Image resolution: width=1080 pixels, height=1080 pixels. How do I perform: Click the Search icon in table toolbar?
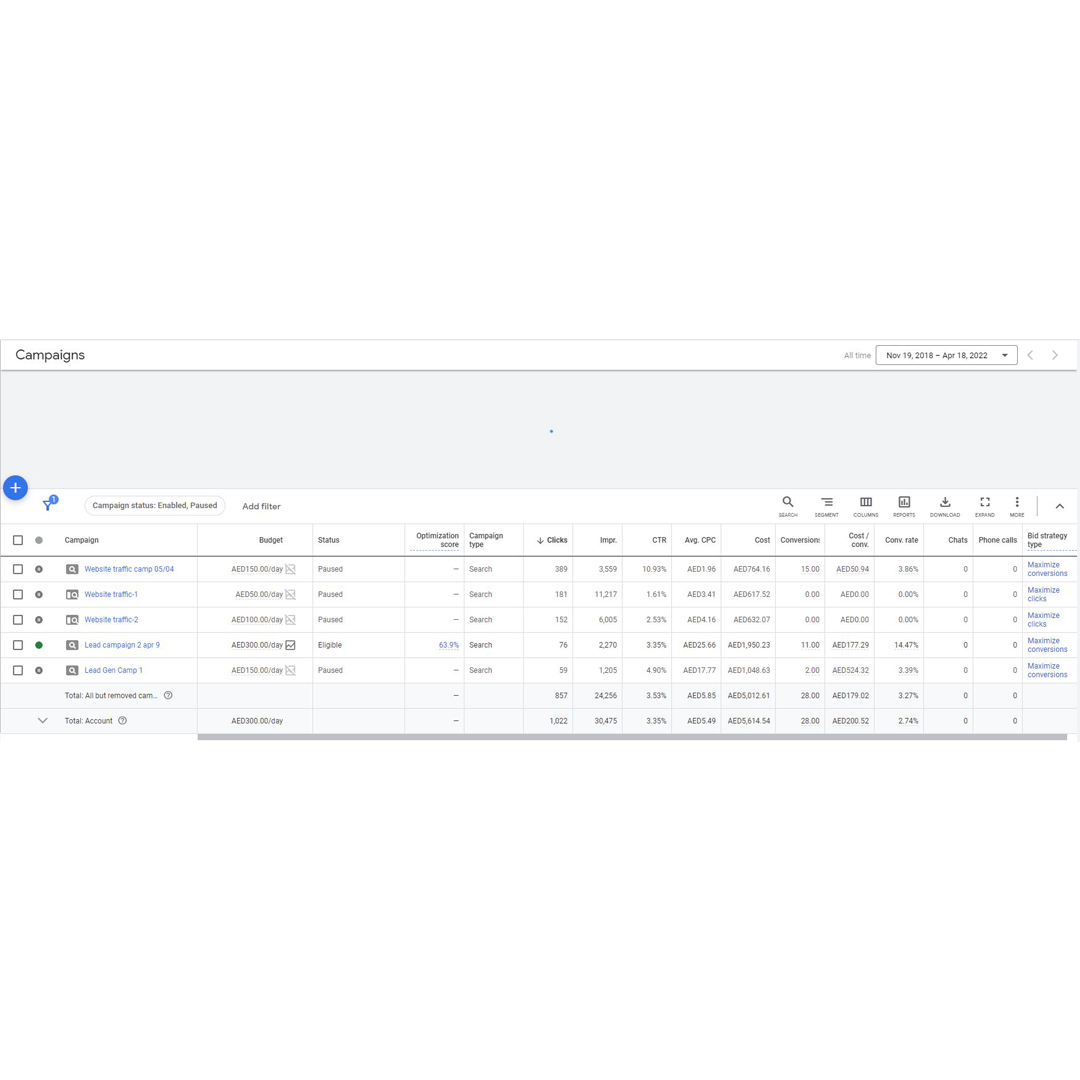[788, 506]
